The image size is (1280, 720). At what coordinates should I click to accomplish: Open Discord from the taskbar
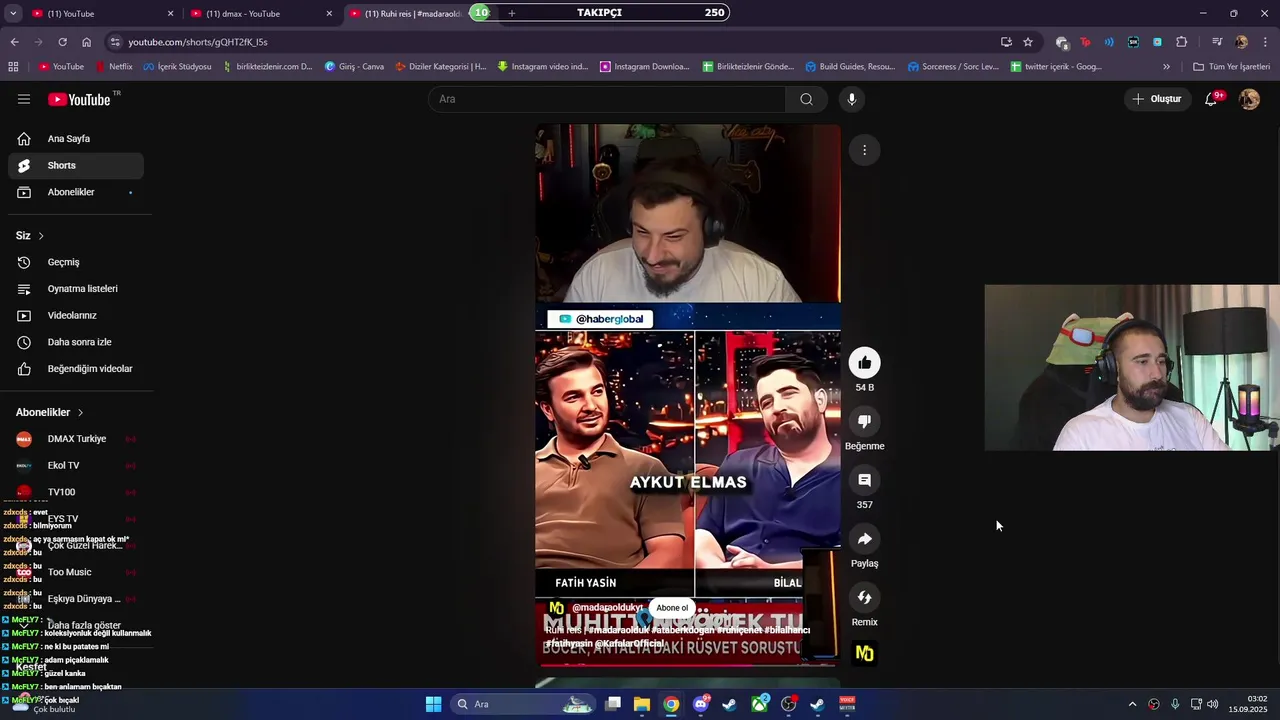coord(701,704)
